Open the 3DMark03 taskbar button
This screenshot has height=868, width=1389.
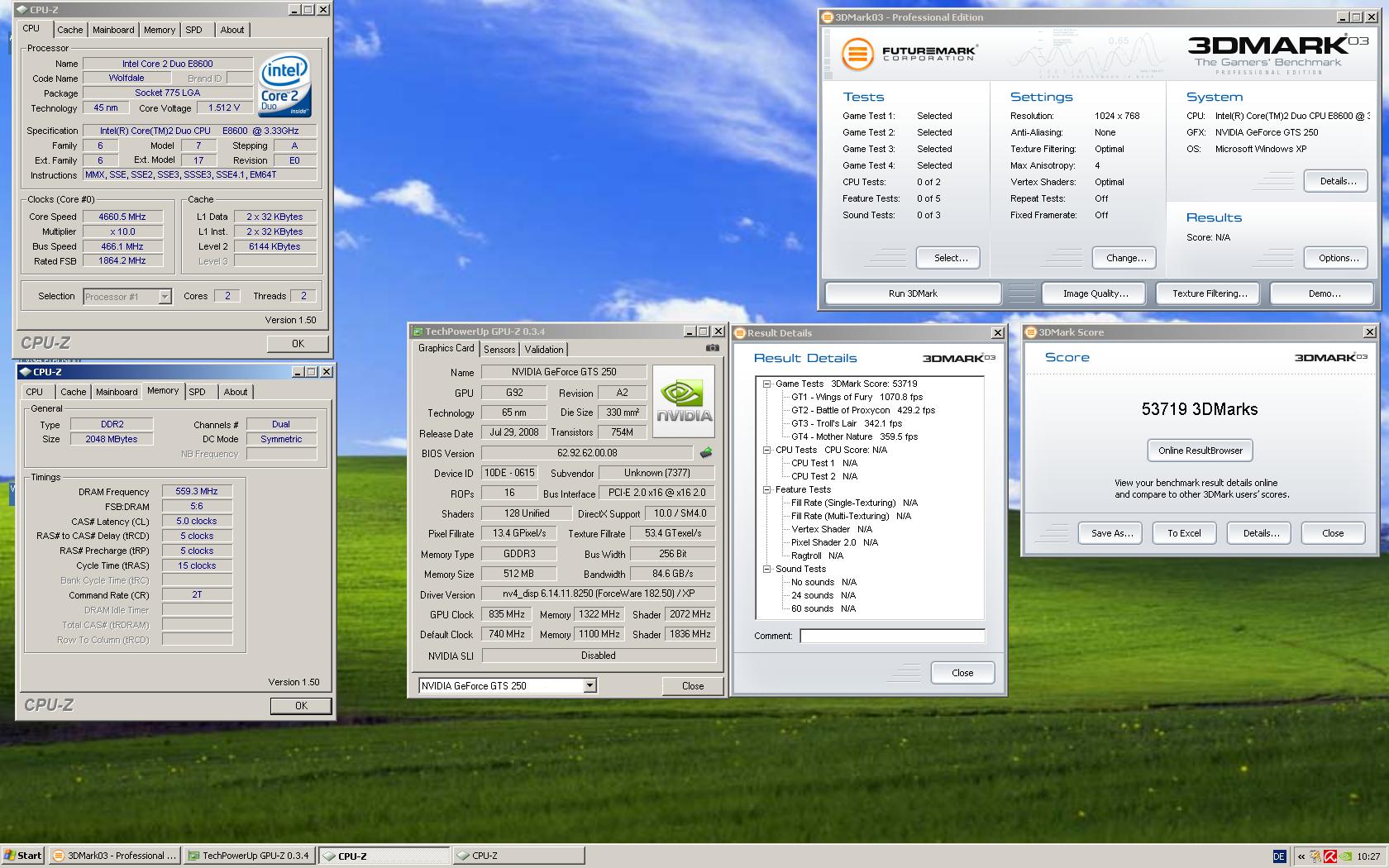[x=114, y=856]
